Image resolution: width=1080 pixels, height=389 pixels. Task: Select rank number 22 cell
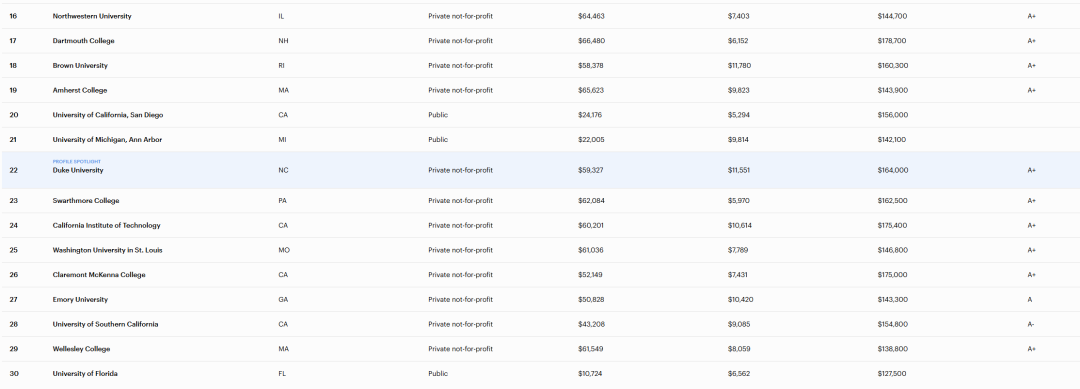pos(13,170)
